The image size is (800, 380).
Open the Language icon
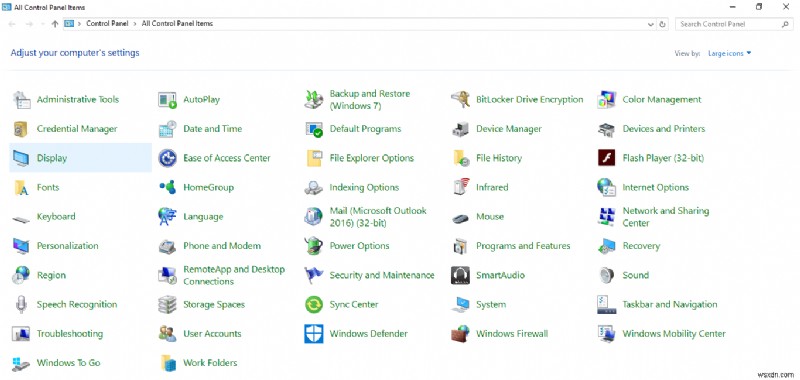(167, 217)
